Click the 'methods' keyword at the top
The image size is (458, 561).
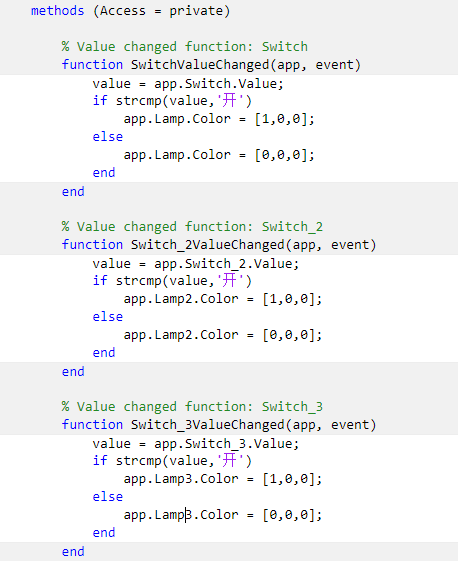[57, 11]
